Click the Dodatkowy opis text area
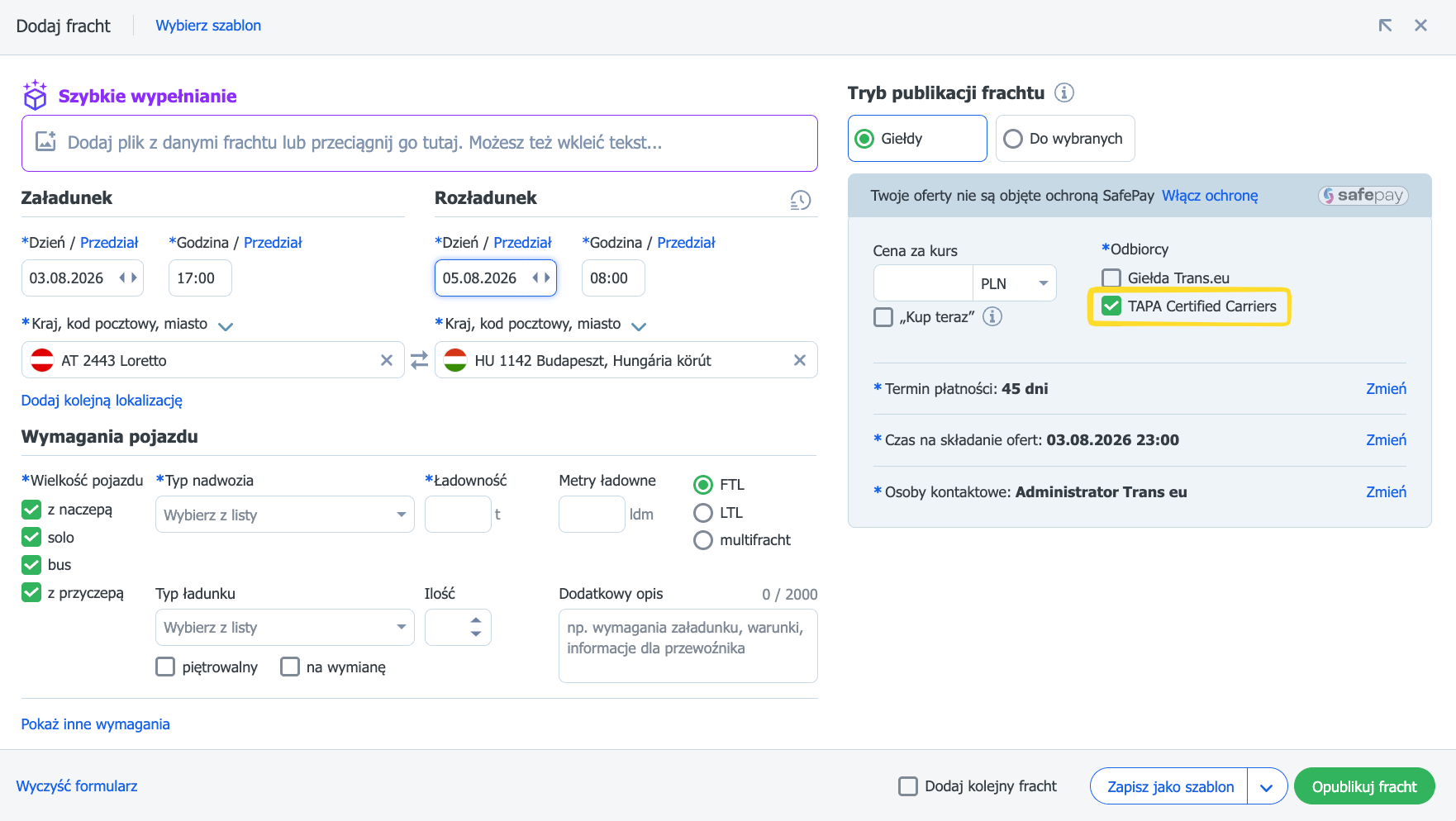The width and height of the screenshot is (1456, 821). [688, 646]
